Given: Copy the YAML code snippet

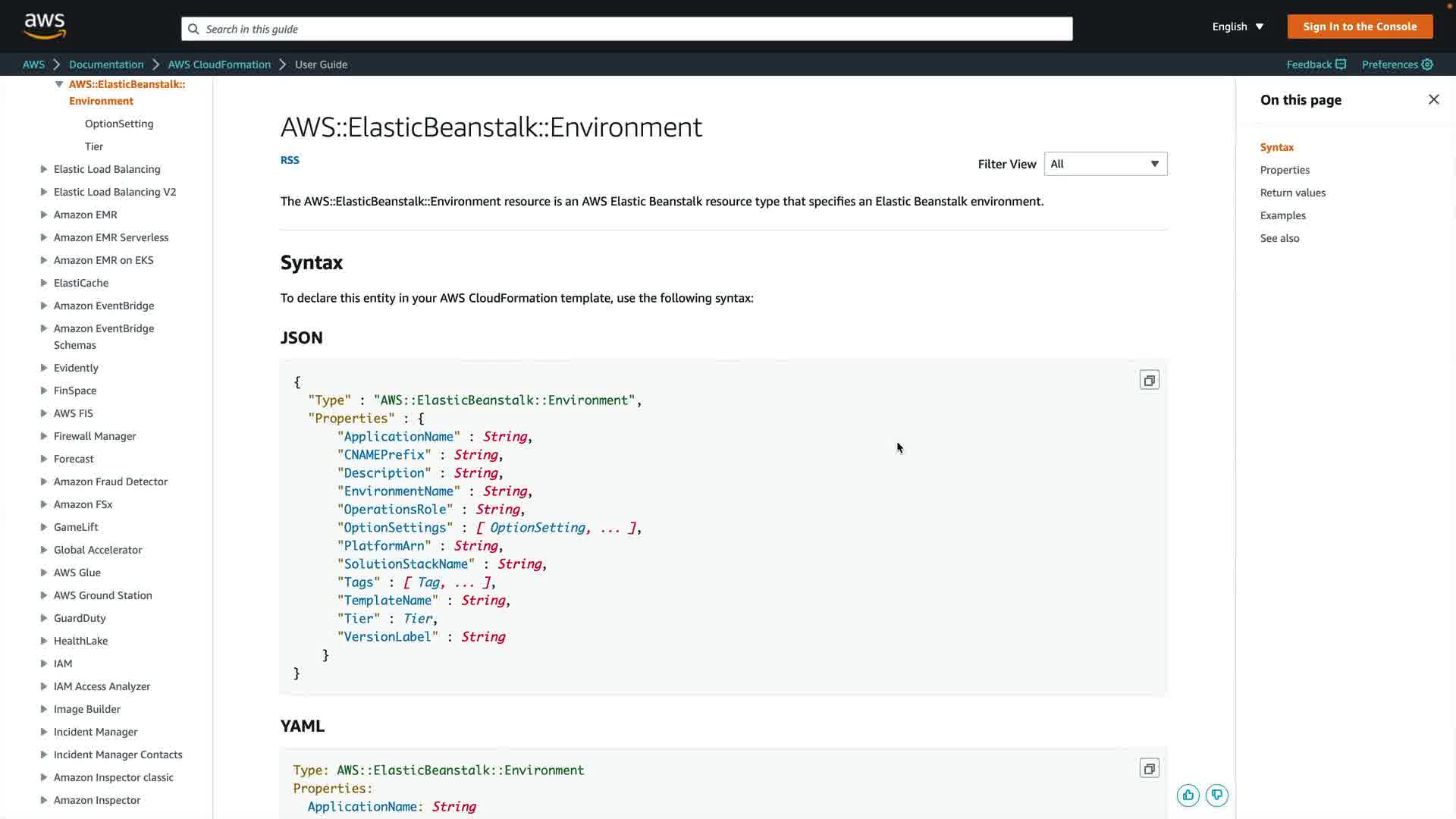Looking at the screenshot, I should [1149, 768].
